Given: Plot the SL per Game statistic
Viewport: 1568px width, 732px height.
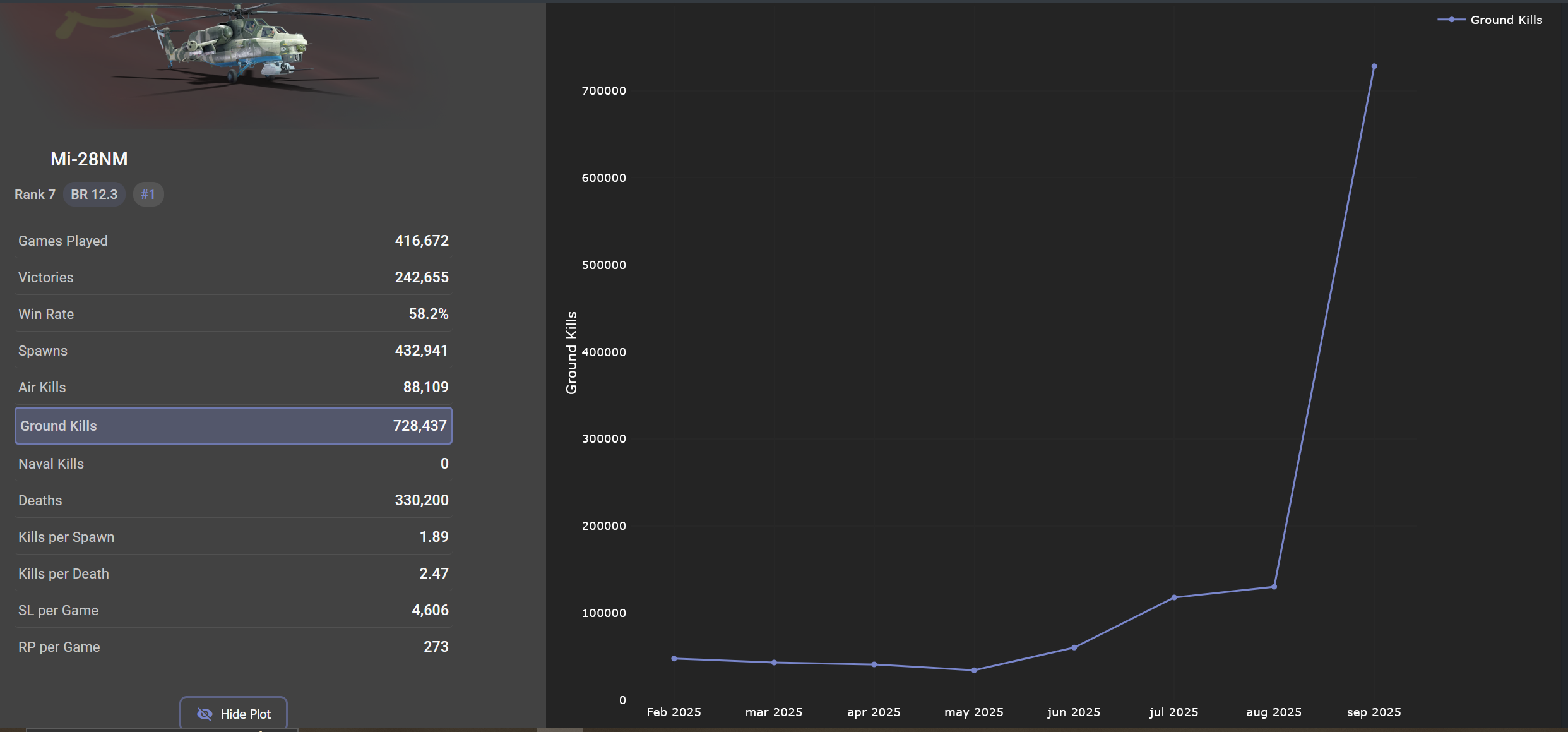Looking at the screenshot, I should 233,610.
